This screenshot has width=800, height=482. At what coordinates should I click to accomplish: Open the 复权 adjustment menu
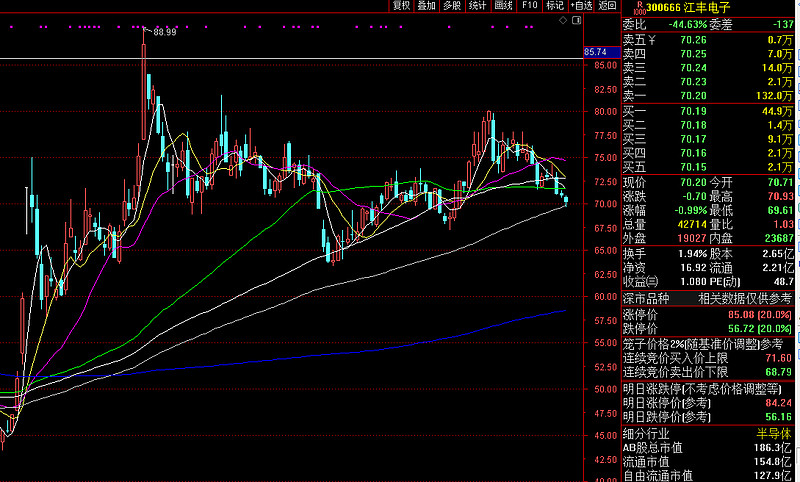coord(400,6)
